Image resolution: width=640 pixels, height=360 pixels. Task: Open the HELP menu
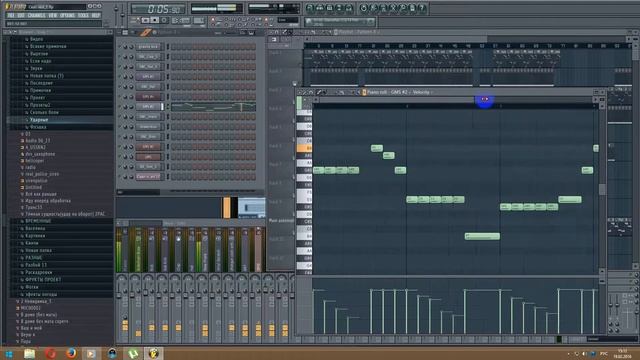tap(96, 16)
